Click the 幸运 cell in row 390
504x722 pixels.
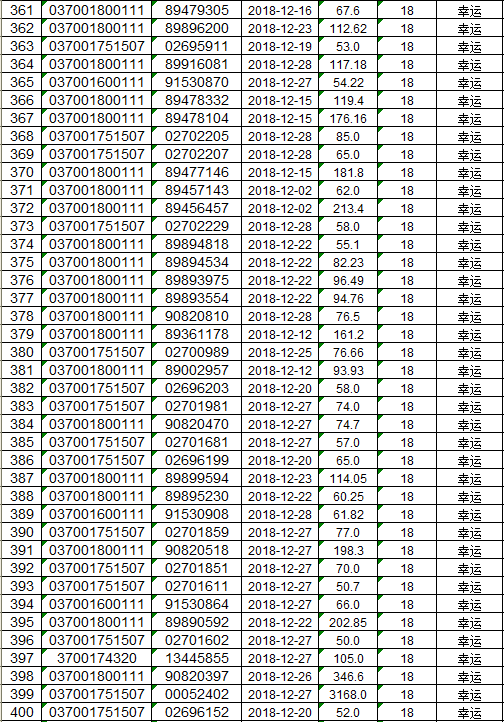point(469,532)
